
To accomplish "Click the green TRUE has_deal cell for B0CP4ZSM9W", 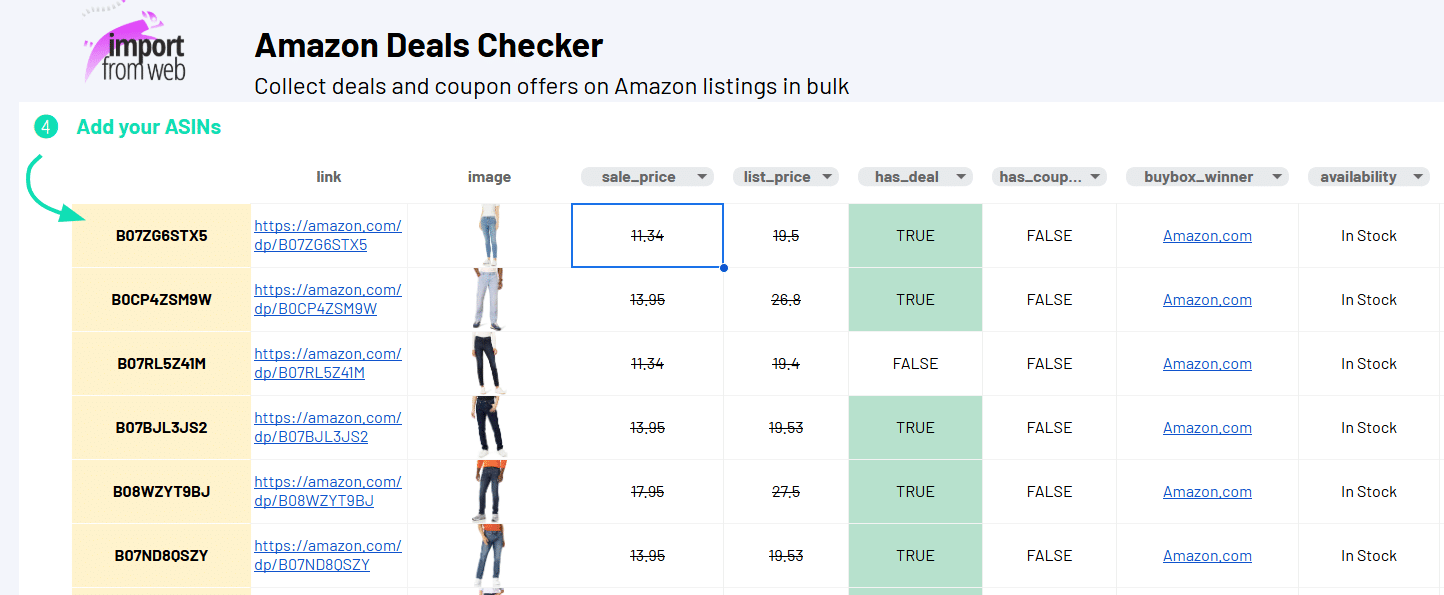I will [x=915, y=300].
